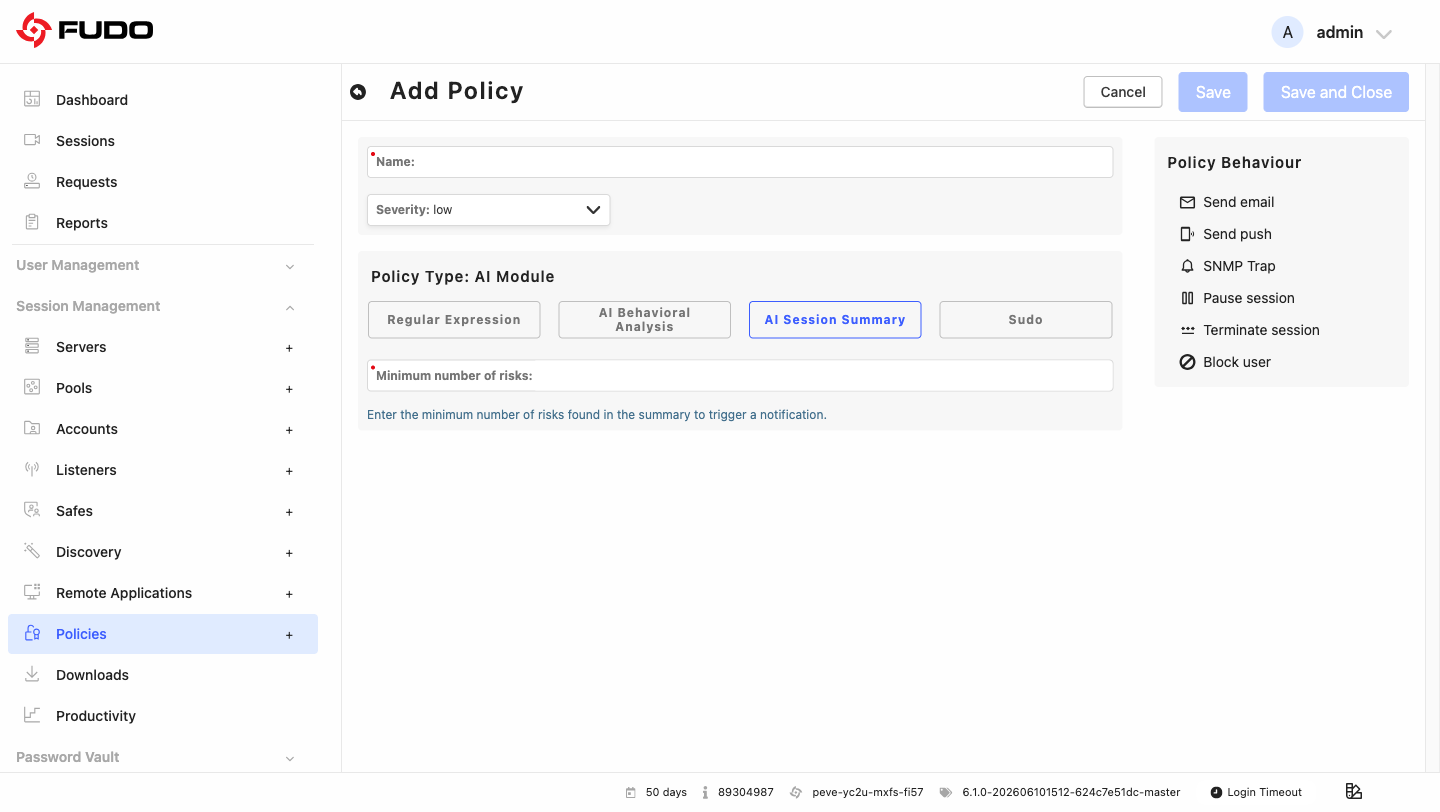Image resolution: width=1440 pixels, height=812 pixels.
Task: Click the Reports clipboard icon
Action: pos(32,222)
